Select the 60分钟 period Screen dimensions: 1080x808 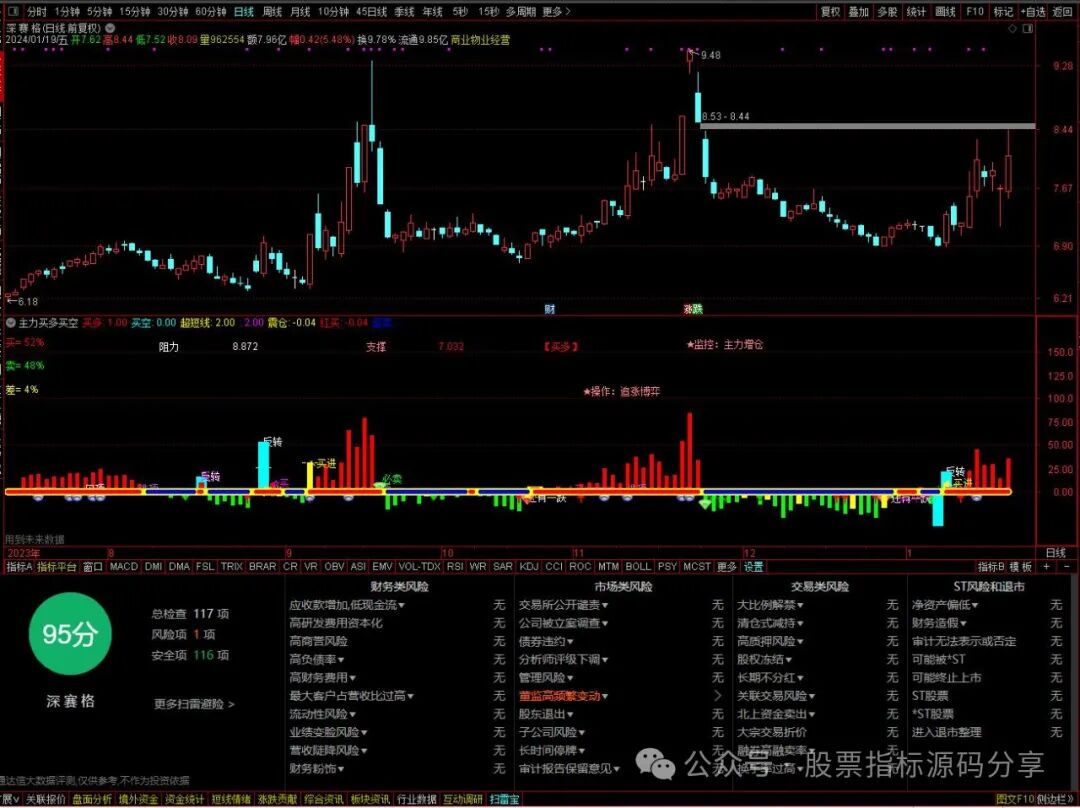click(210, 12)
